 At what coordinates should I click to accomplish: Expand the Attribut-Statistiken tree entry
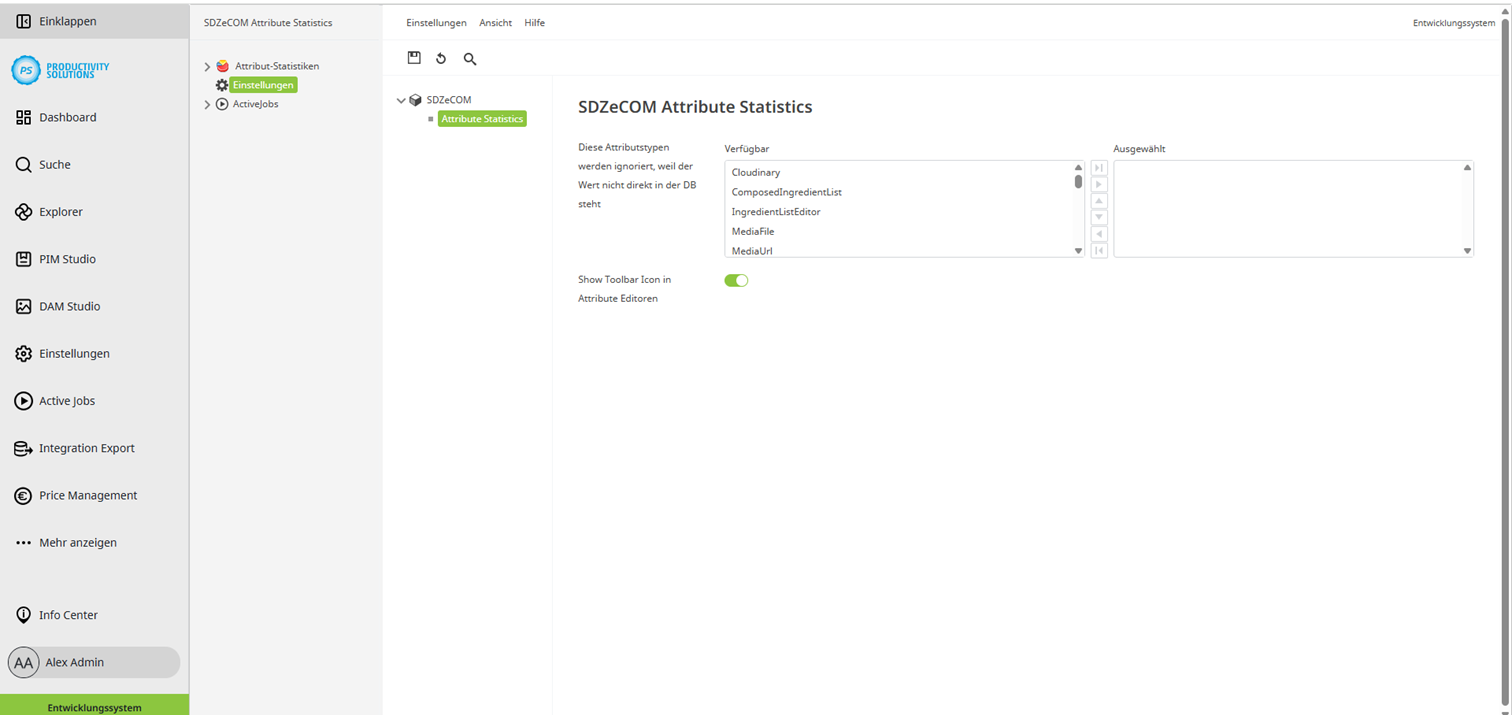pos(208,66)
